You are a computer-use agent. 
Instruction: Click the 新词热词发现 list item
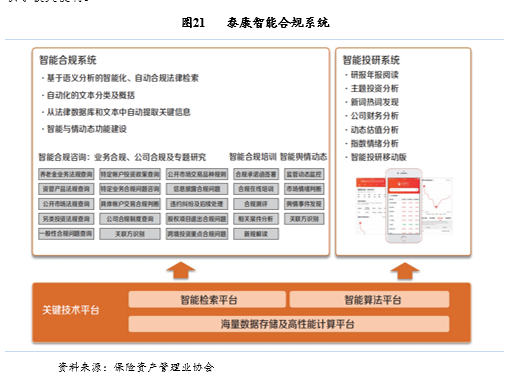[x=372, y=102]
